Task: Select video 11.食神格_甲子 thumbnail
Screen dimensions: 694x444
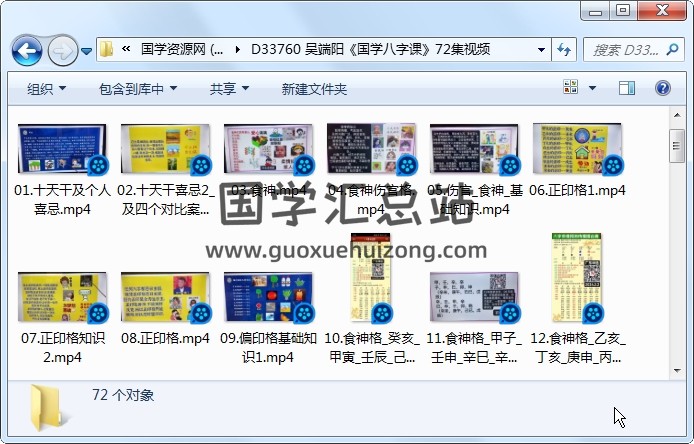Action: tap(474, 297)
